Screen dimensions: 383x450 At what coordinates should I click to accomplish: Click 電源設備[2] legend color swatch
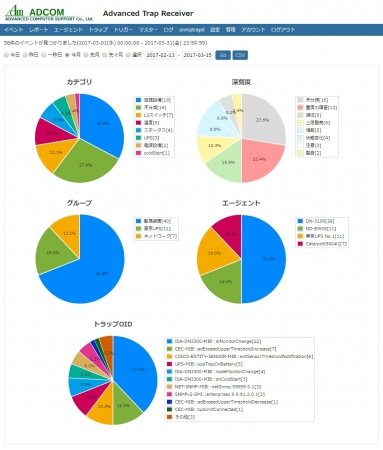[x=138, y=146]
